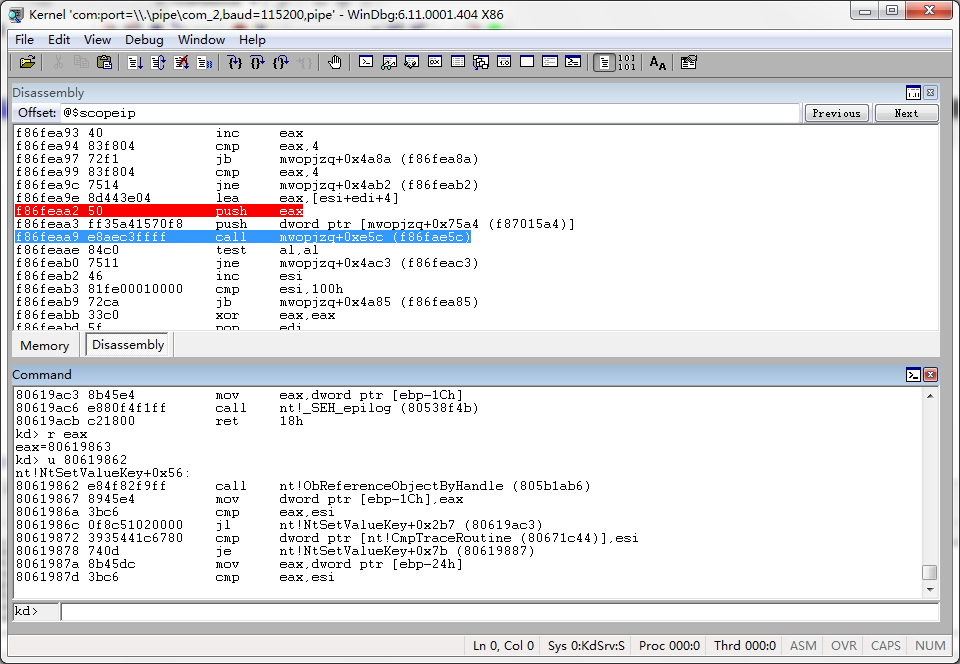Viewport: 960px width, 664px height.
Task: Open the Call Stack window toolbar icon
Action: pos(481,62)
